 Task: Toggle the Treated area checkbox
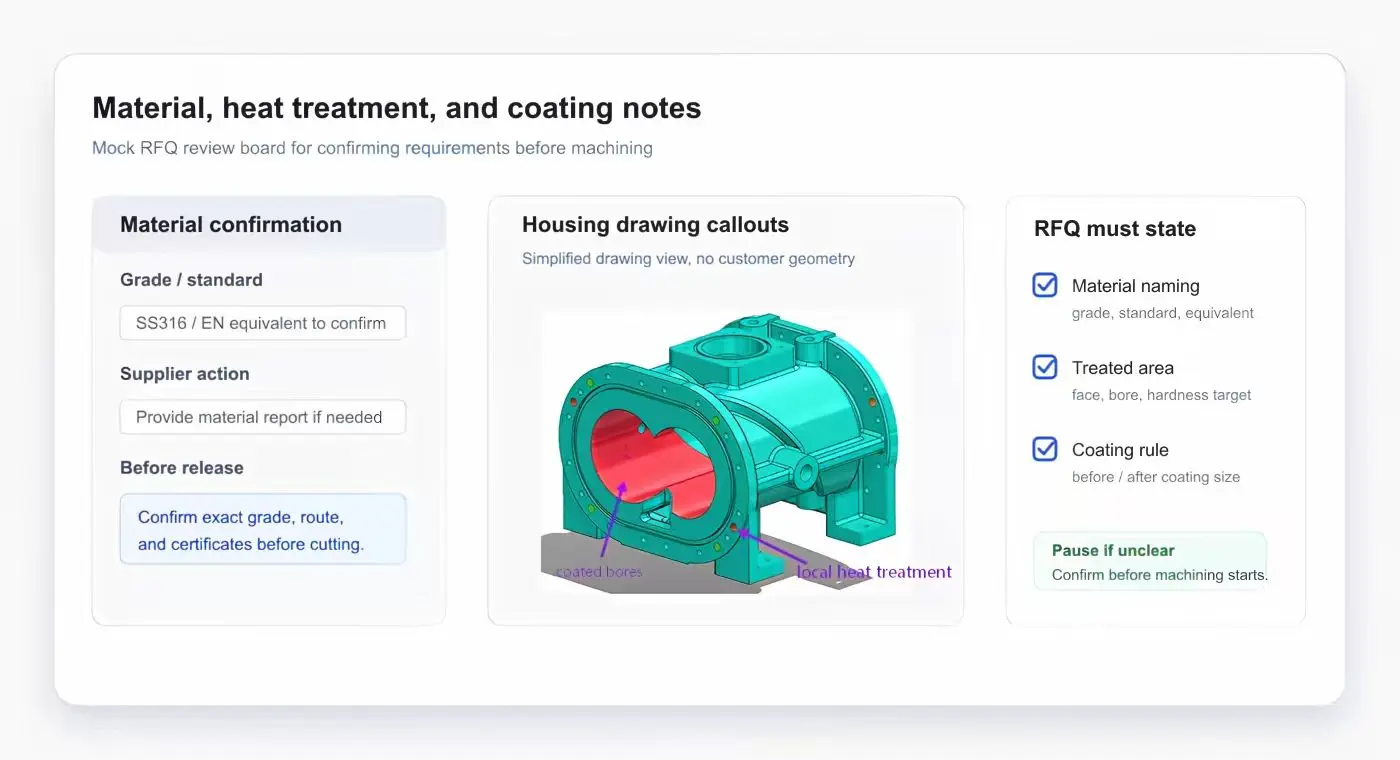(1045, 367)
